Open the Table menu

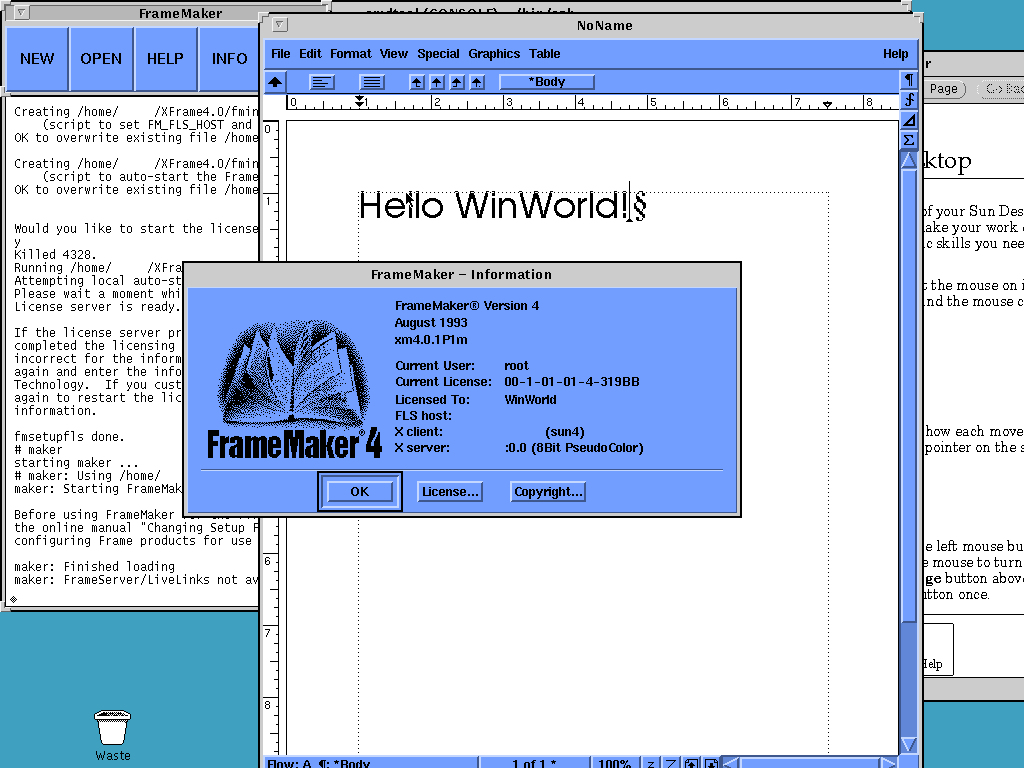[545, 54]
